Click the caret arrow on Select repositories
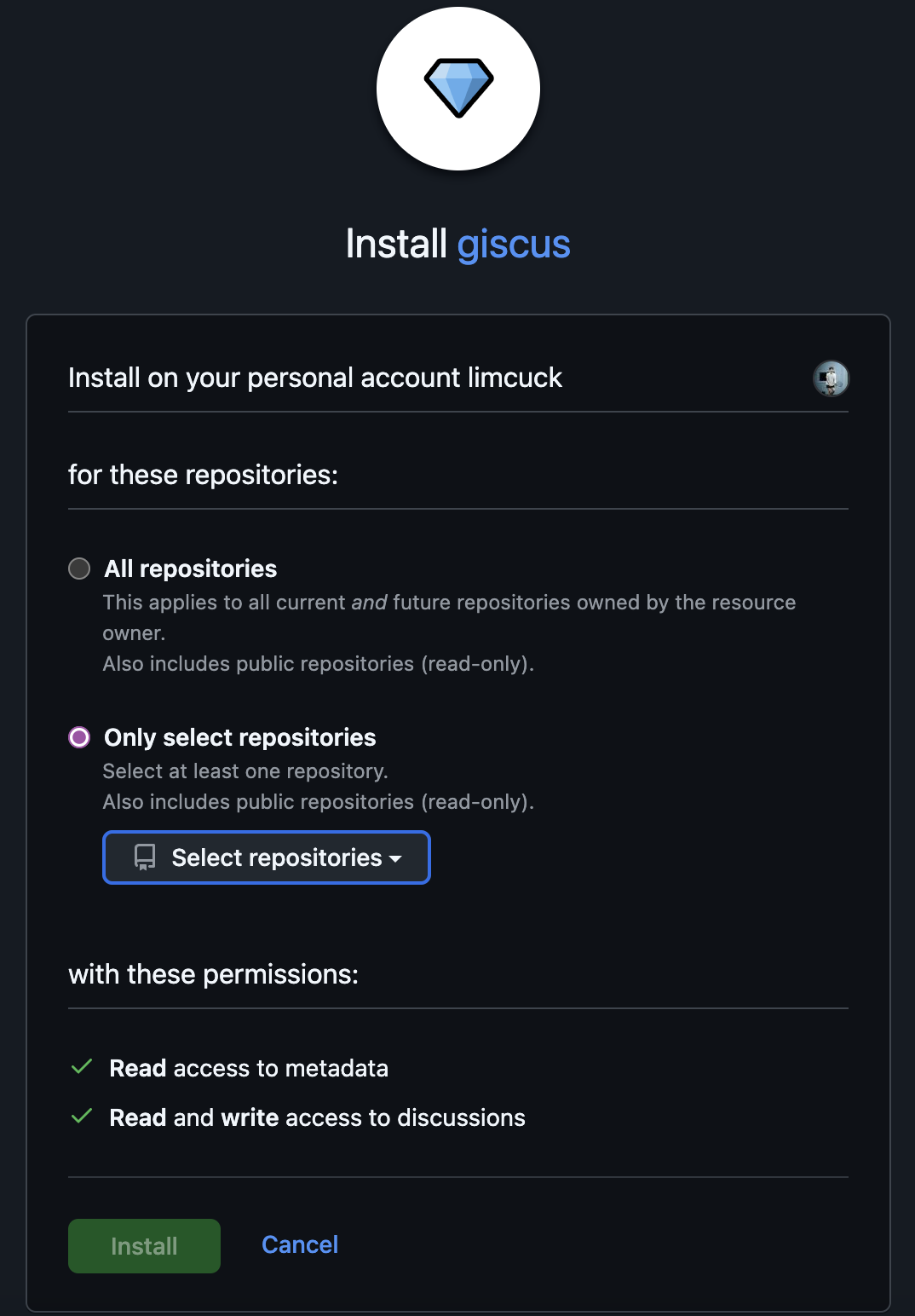Screen dimensions: 915x1316 pyautogui.click(x=395, y=859)
